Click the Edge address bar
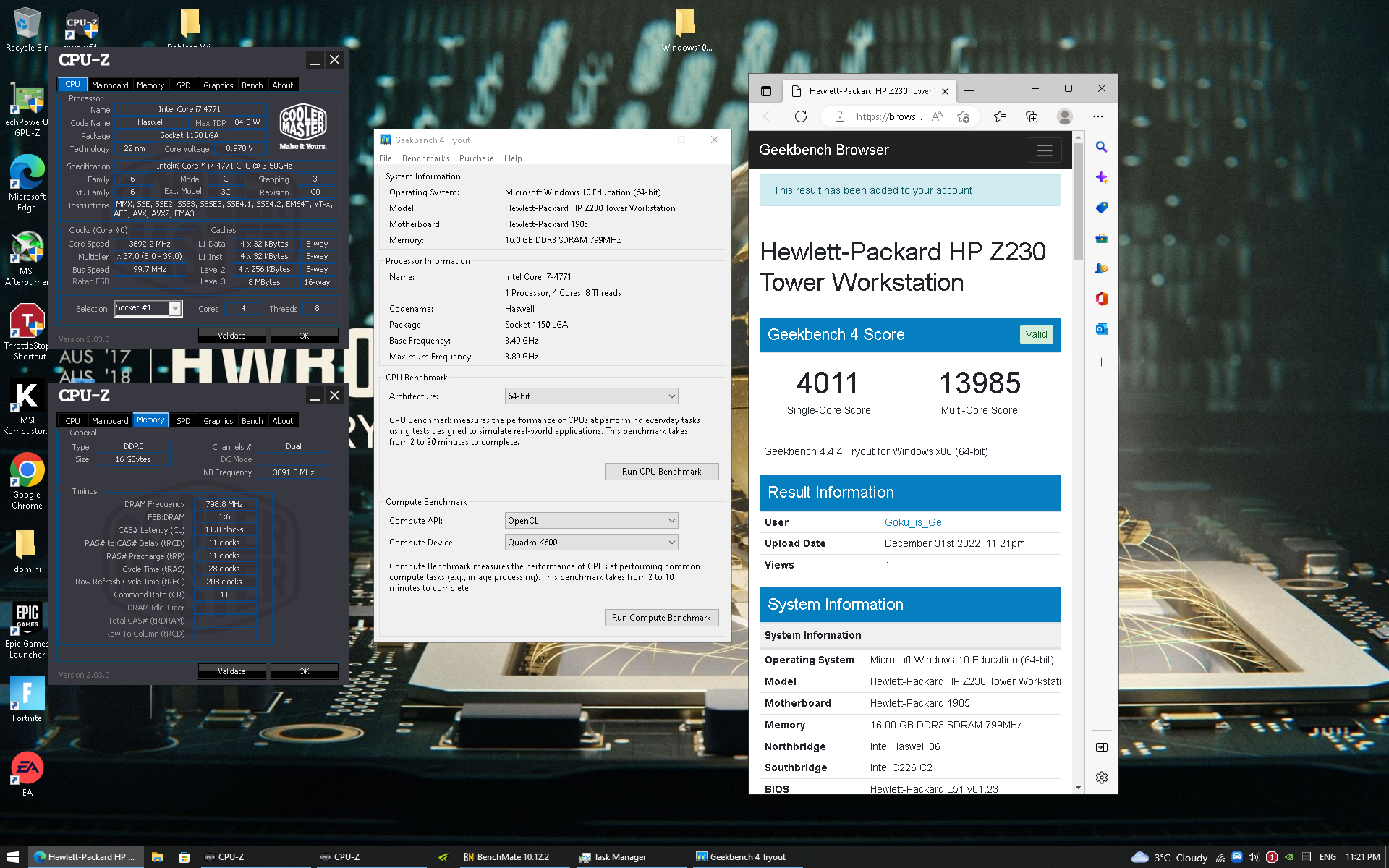 (888, 116)
